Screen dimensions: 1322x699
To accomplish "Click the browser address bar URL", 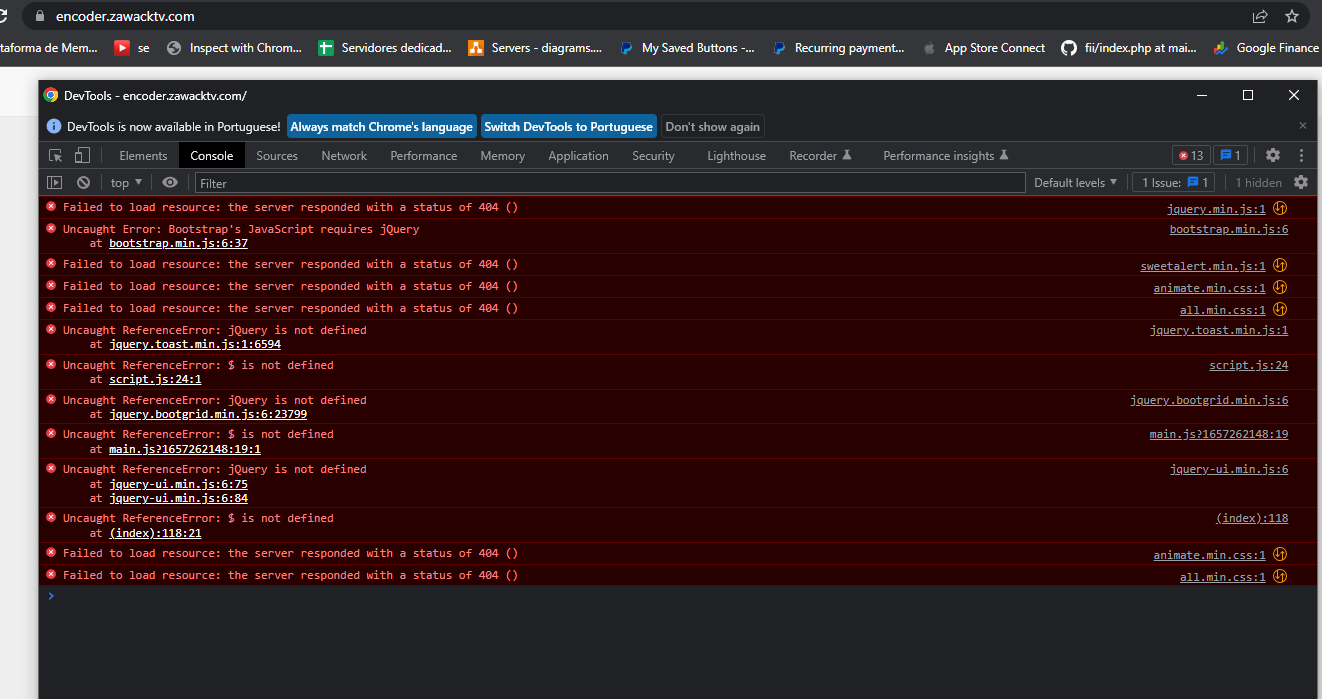I will 126,16.
